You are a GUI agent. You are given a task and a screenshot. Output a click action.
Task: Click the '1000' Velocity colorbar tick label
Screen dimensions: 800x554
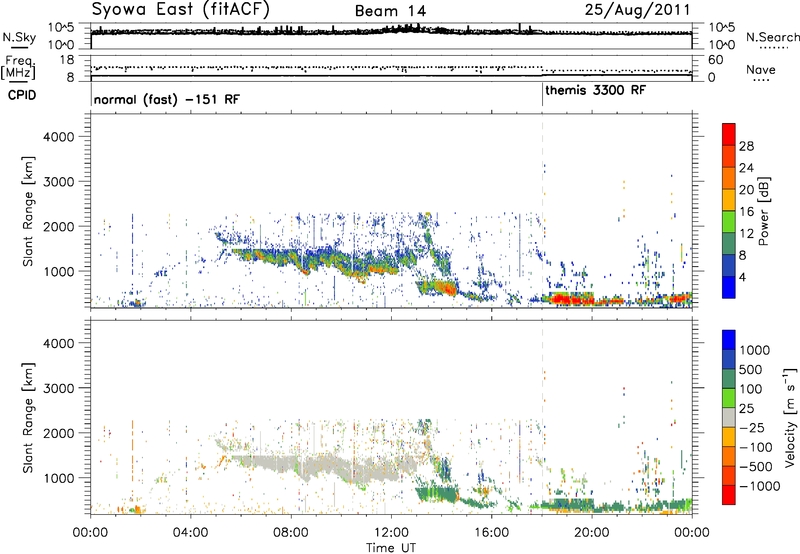754,350
